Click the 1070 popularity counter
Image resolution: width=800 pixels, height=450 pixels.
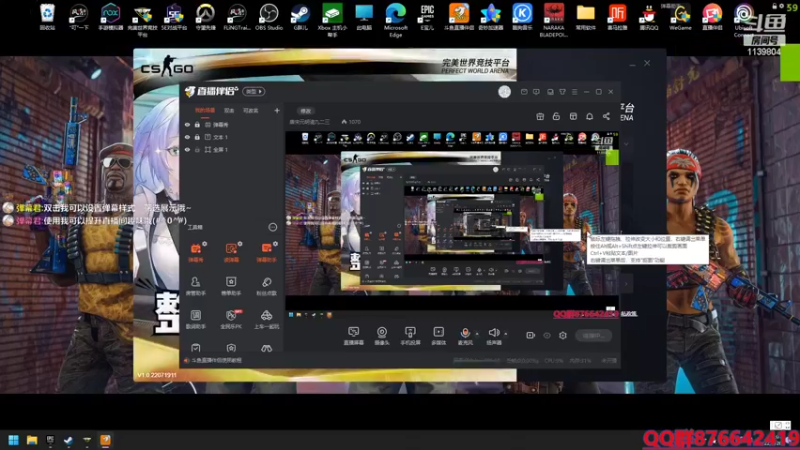point(351,122)
